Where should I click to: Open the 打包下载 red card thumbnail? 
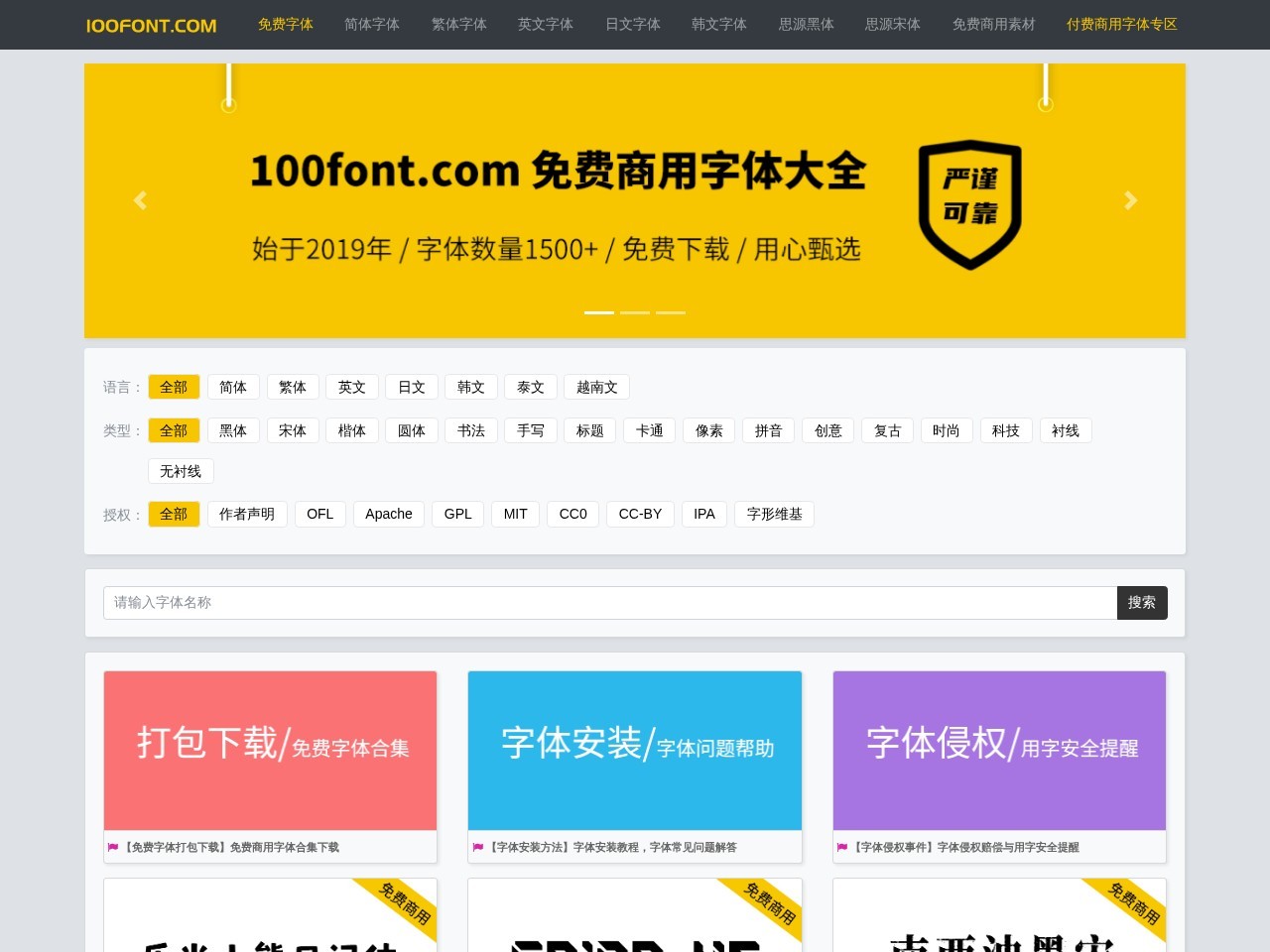point(270,751)
